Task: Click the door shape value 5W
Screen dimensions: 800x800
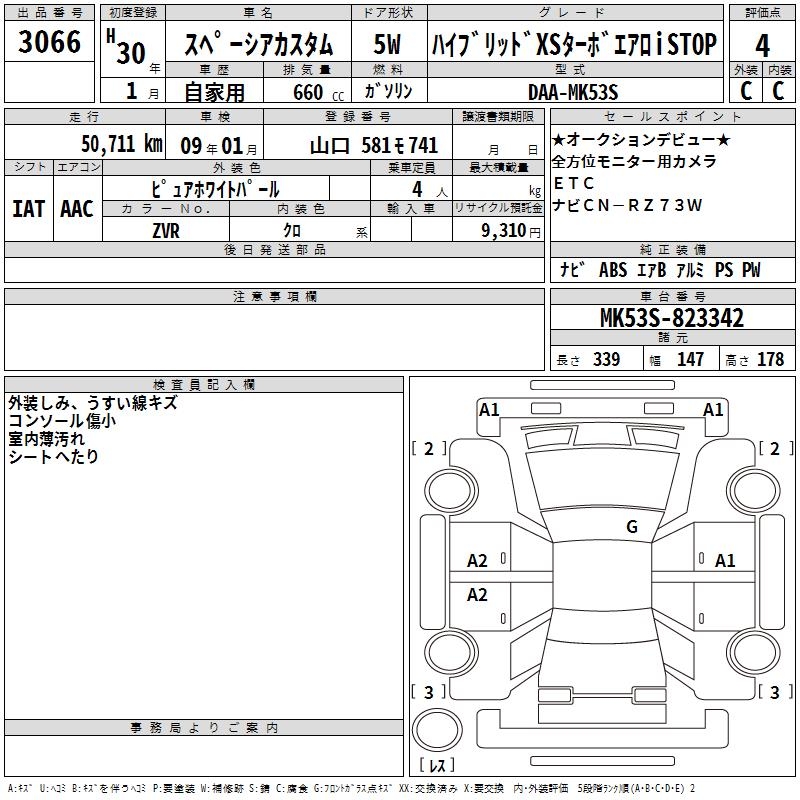Action: (387, 44)
